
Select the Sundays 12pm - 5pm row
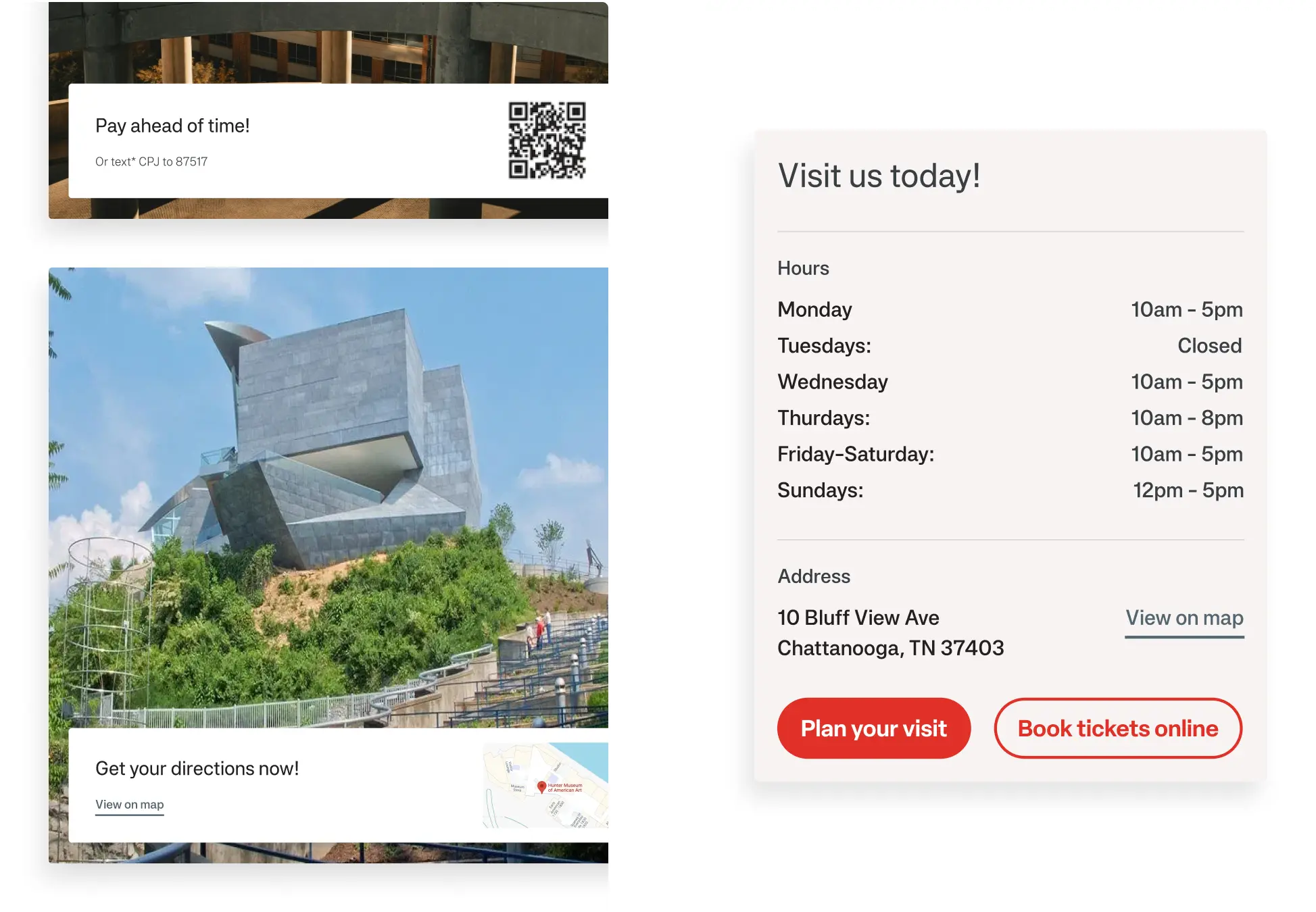pos(1010,490)
